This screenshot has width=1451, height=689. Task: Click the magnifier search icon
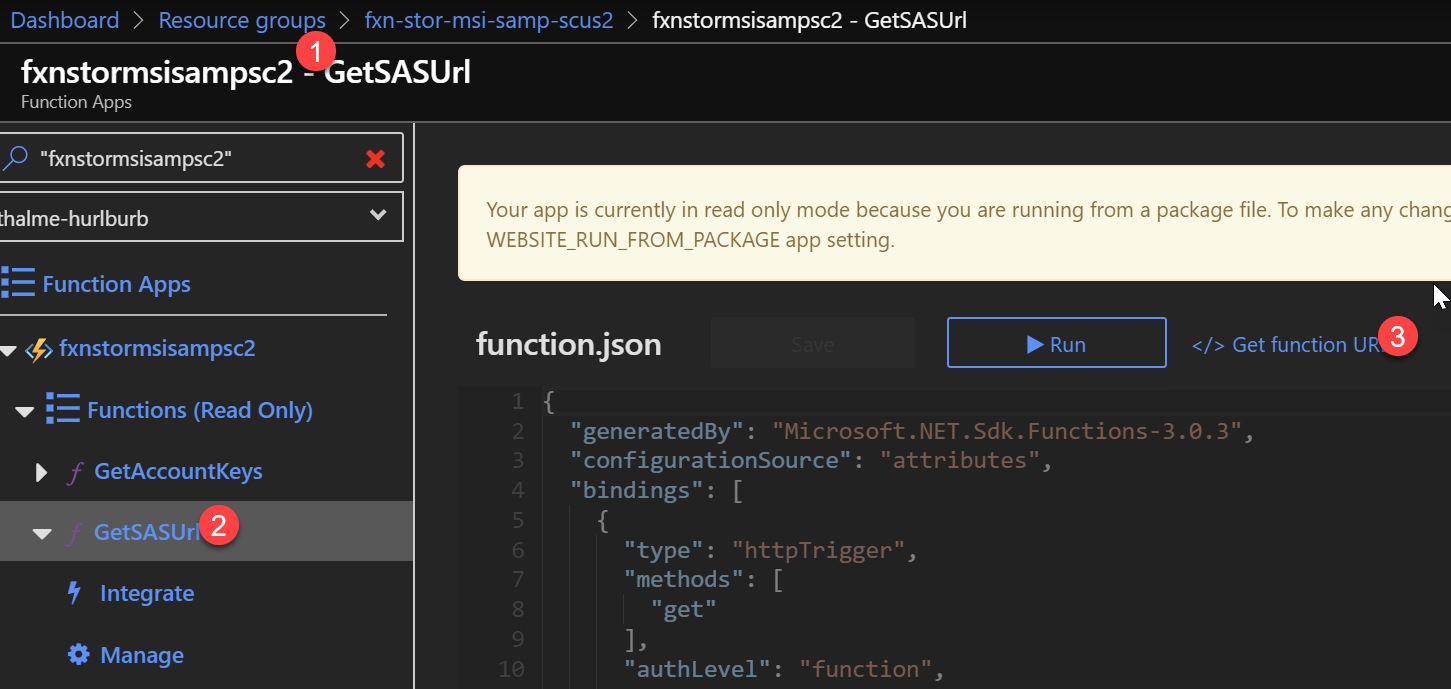pyautogui.click(x=16, y=157)
